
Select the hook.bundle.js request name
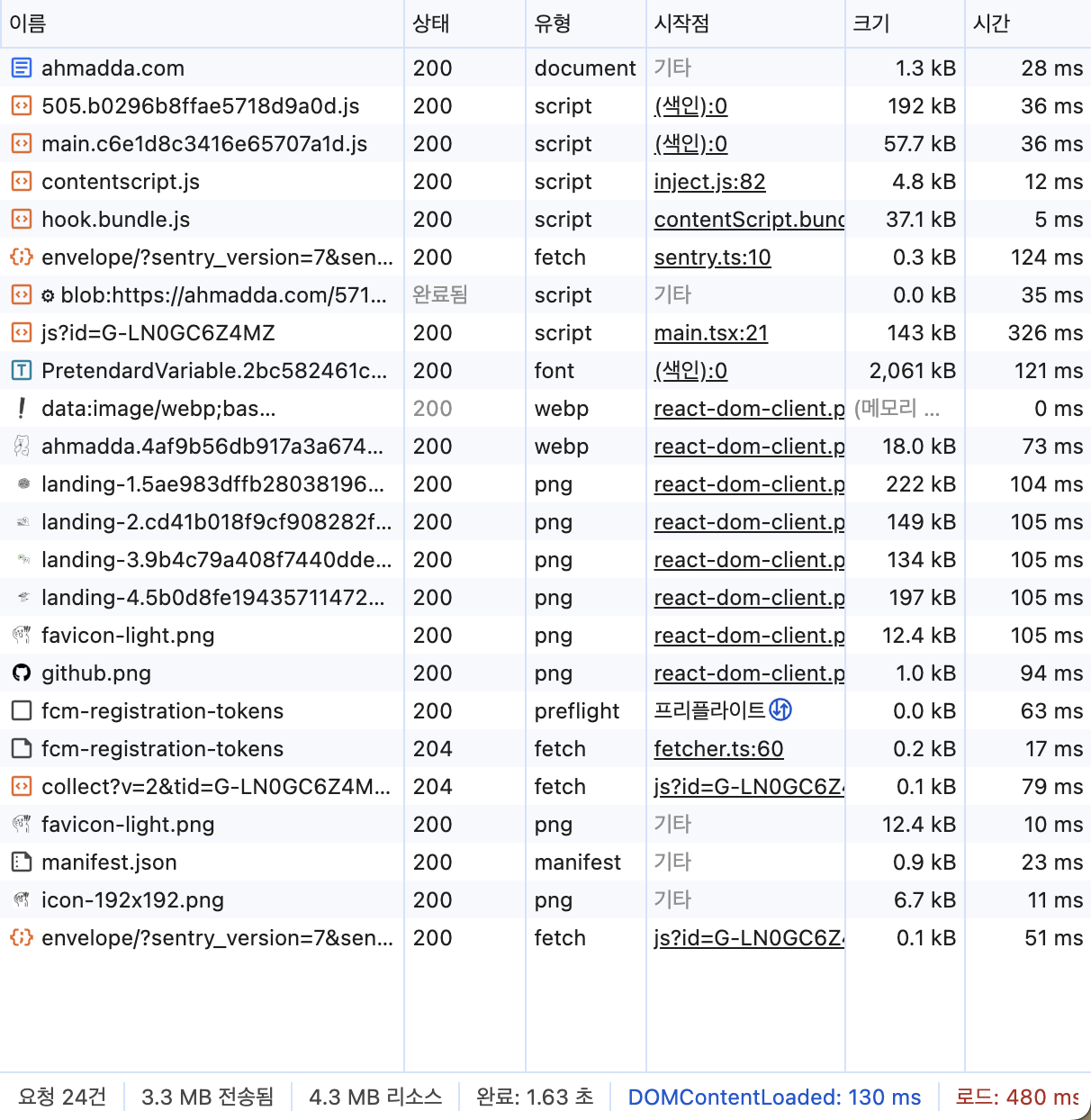pos(115,219)
